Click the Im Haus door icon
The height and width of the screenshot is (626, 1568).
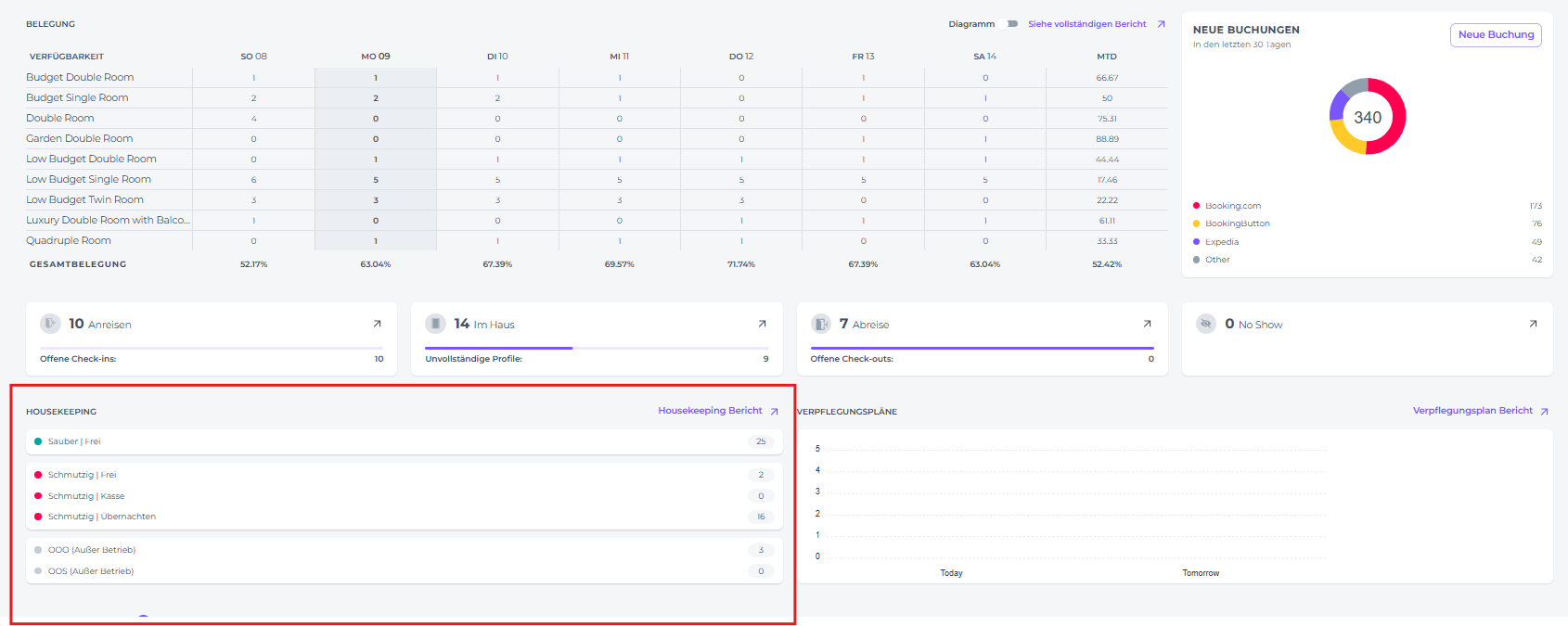pyautogui.click(x=435, y=324)
